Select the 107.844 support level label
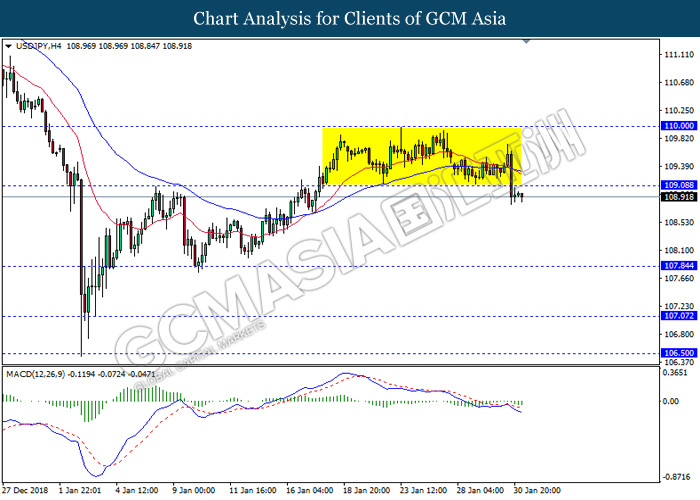Screen dimensions: 700x500 679,266
